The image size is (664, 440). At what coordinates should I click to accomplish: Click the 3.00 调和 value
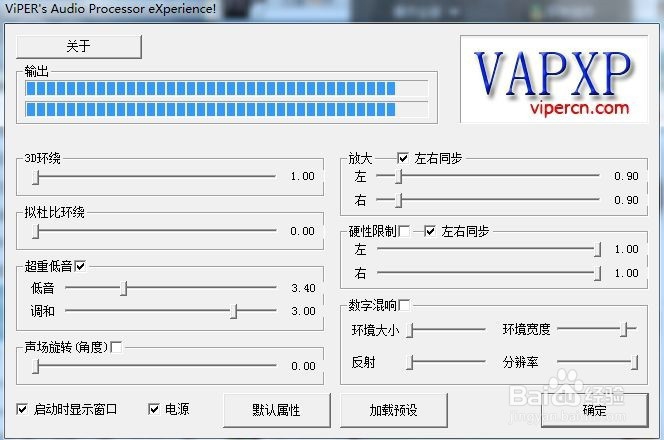coord(303,311)
